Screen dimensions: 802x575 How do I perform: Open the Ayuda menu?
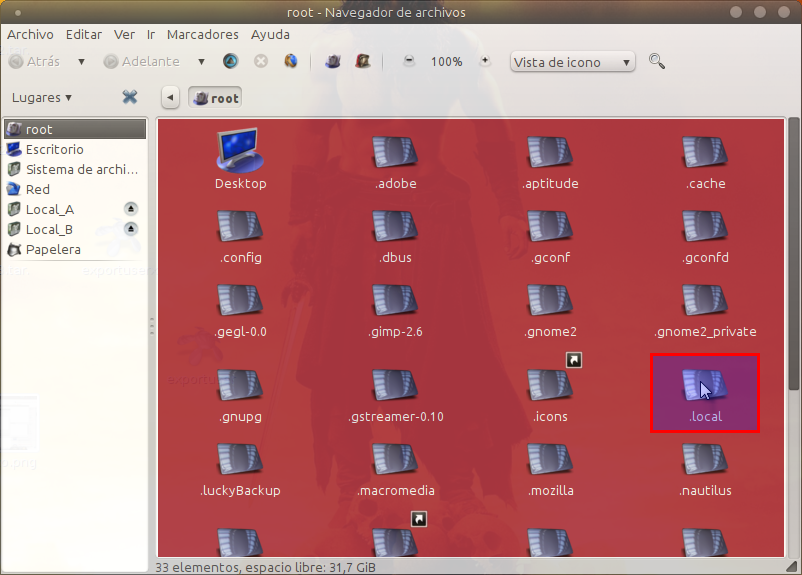click(x=270, y=34)
